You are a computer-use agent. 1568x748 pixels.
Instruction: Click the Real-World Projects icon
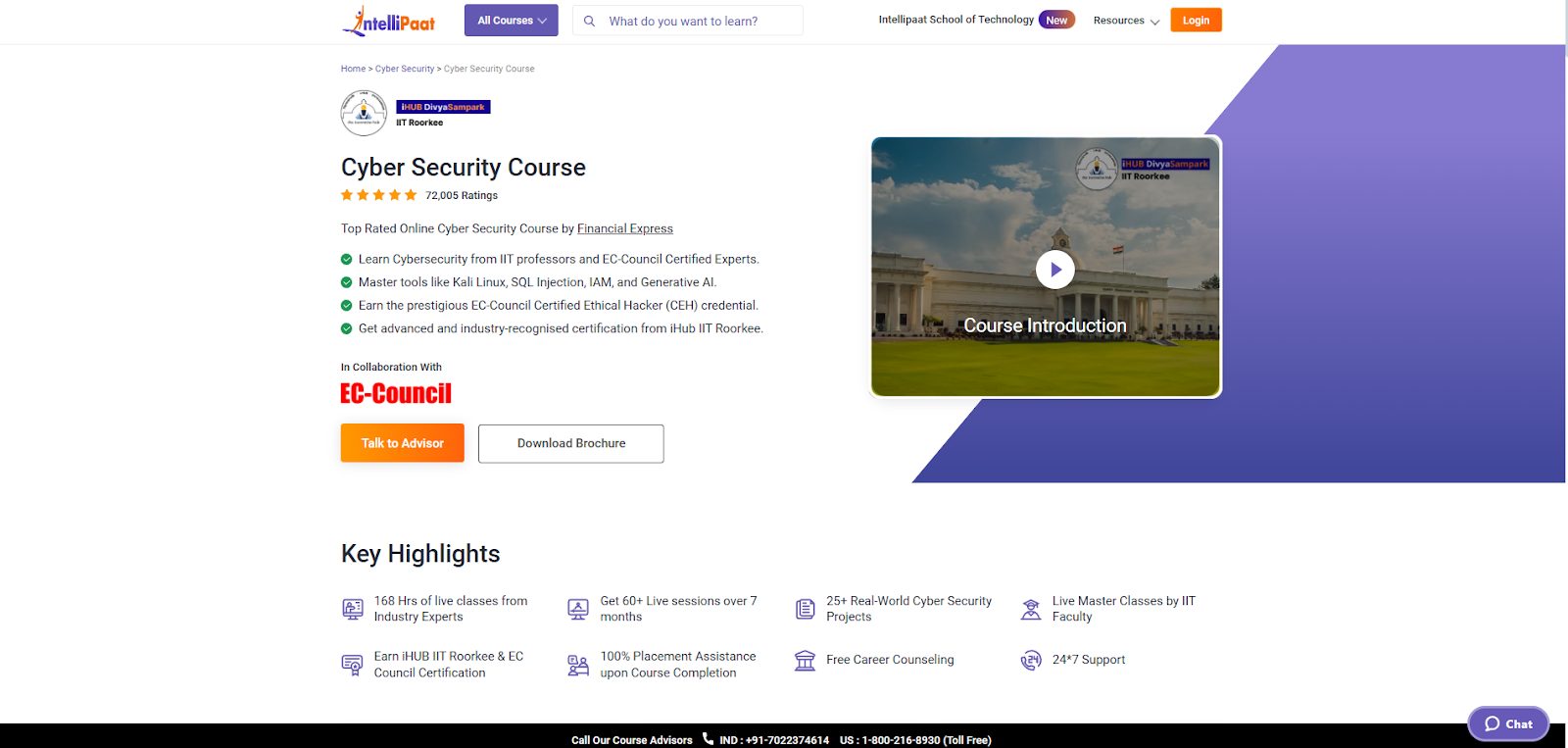coord(805,609)
